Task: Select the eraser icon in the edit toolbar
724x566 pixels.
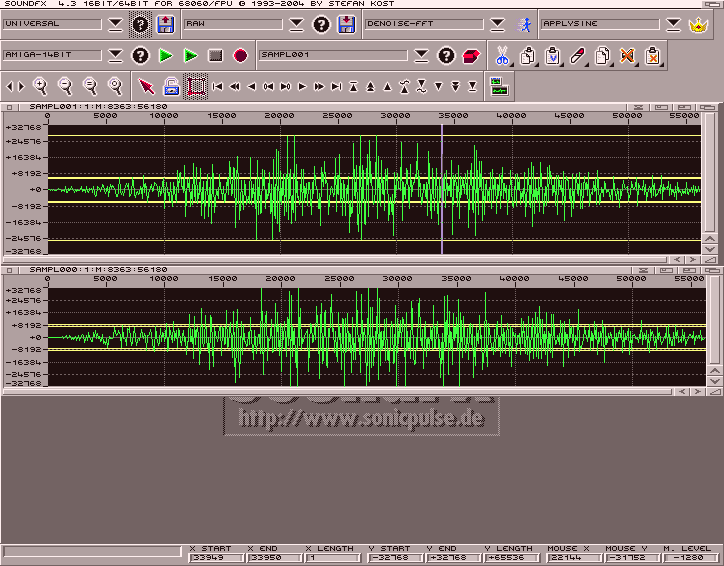Action: [x=577, y=55]
